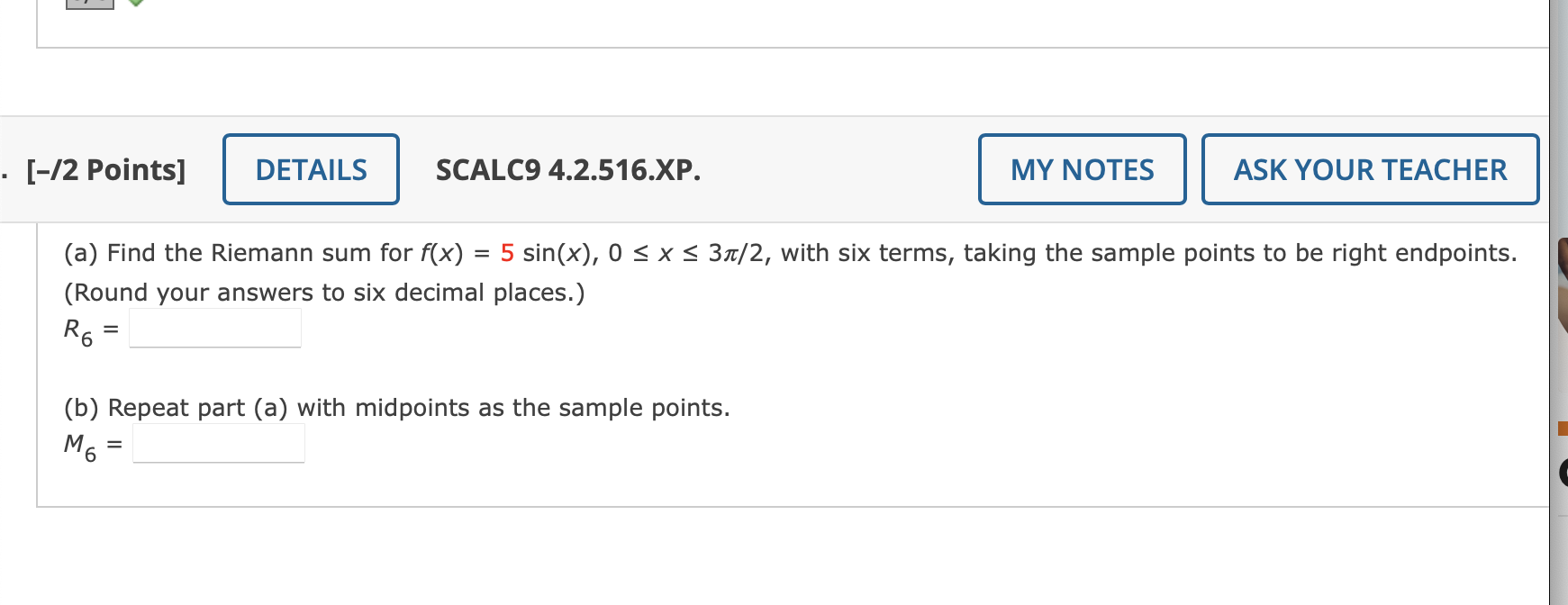This screenshot has height=605, width=1568.
Task: Select part (b) instruction text
Action: (396, 407)
